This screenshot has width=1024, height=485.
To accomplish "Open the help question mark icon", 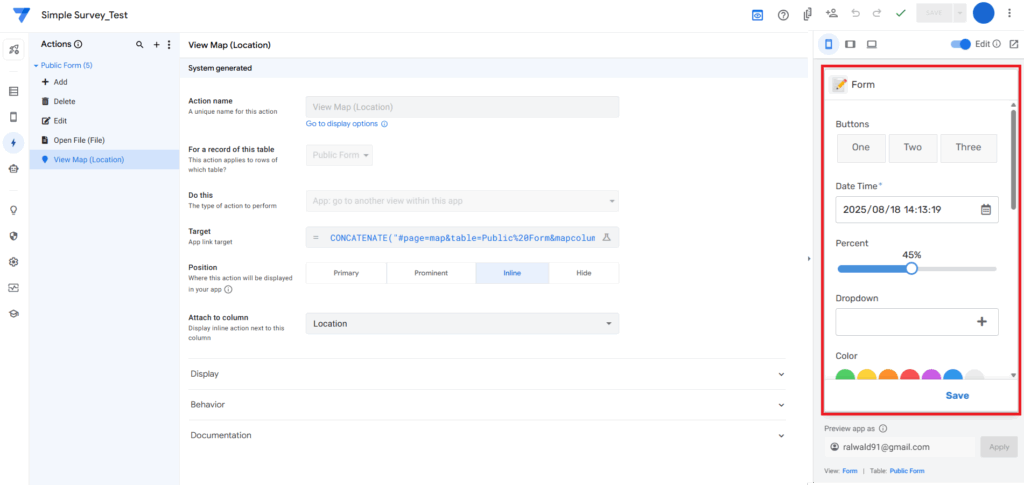I will tap(783, 15).
